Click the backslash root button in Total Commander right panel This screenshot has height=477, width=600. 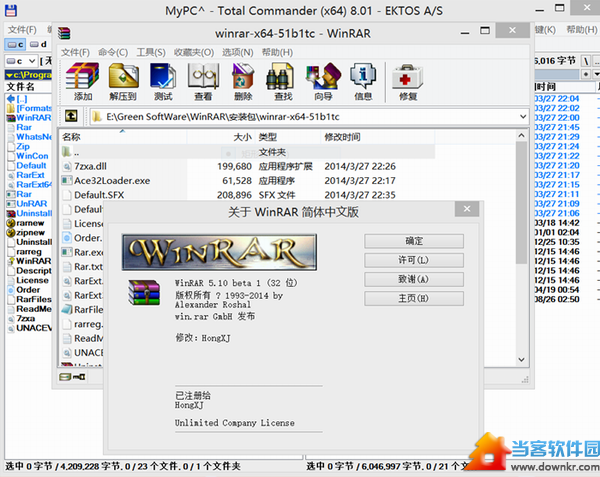(x=586, y=61)
